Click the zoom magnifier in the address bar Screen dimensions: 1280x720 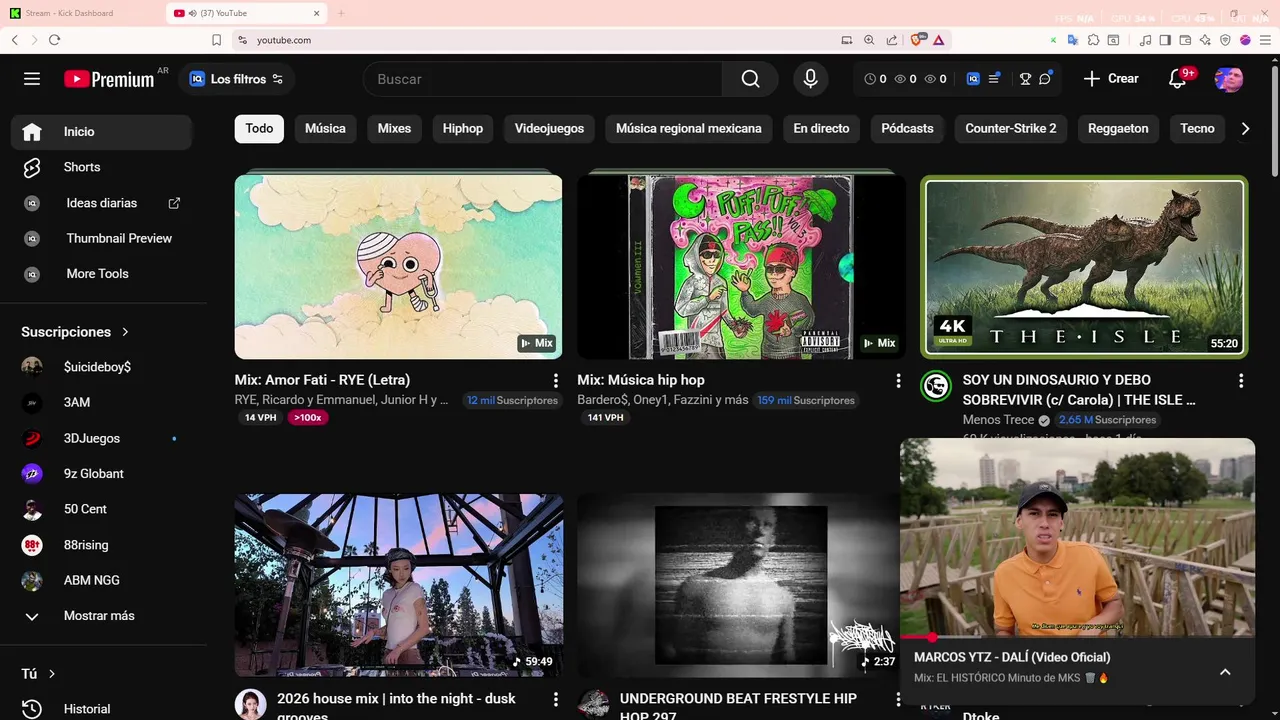869,40
